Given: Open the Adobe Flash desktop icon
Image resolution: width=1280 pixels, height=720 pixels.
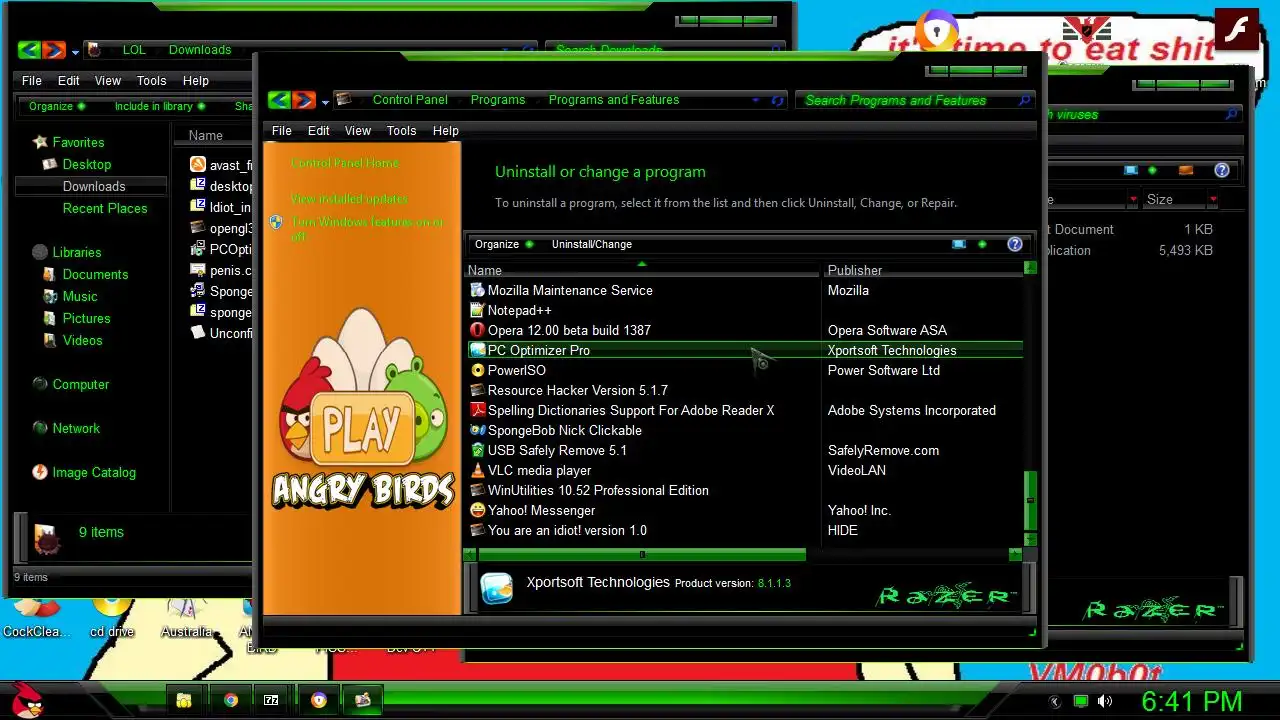Looking at the screenshot, I should (1236, 30).
